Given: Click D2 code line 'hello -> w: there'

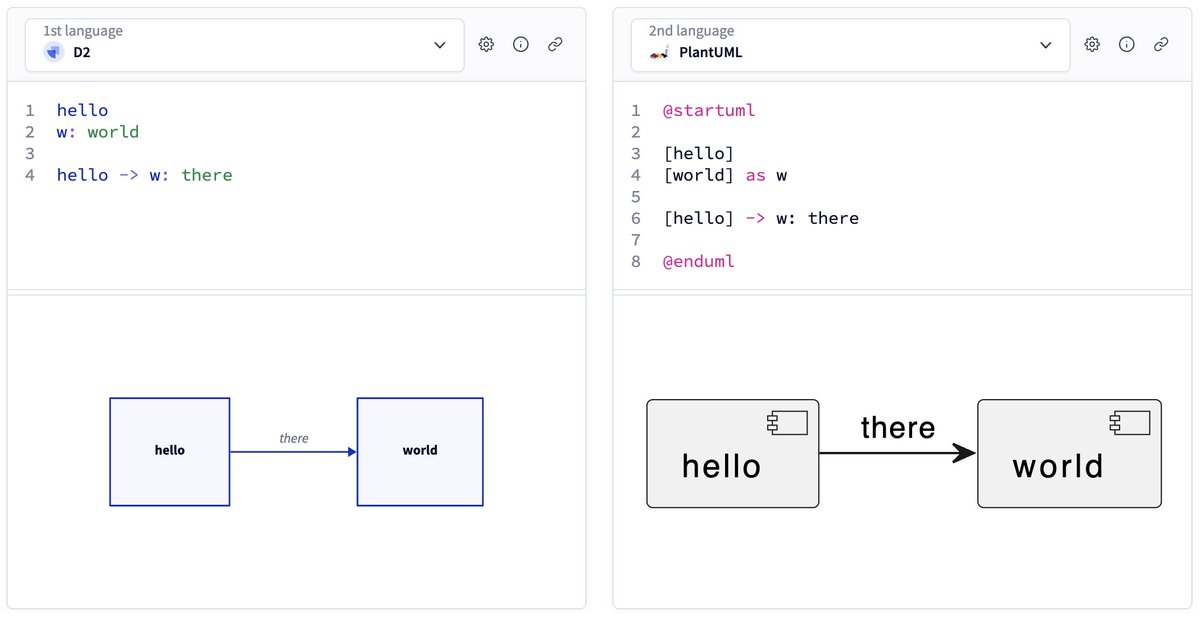Looking at the screenshot, I should click(x=144, y=175).
